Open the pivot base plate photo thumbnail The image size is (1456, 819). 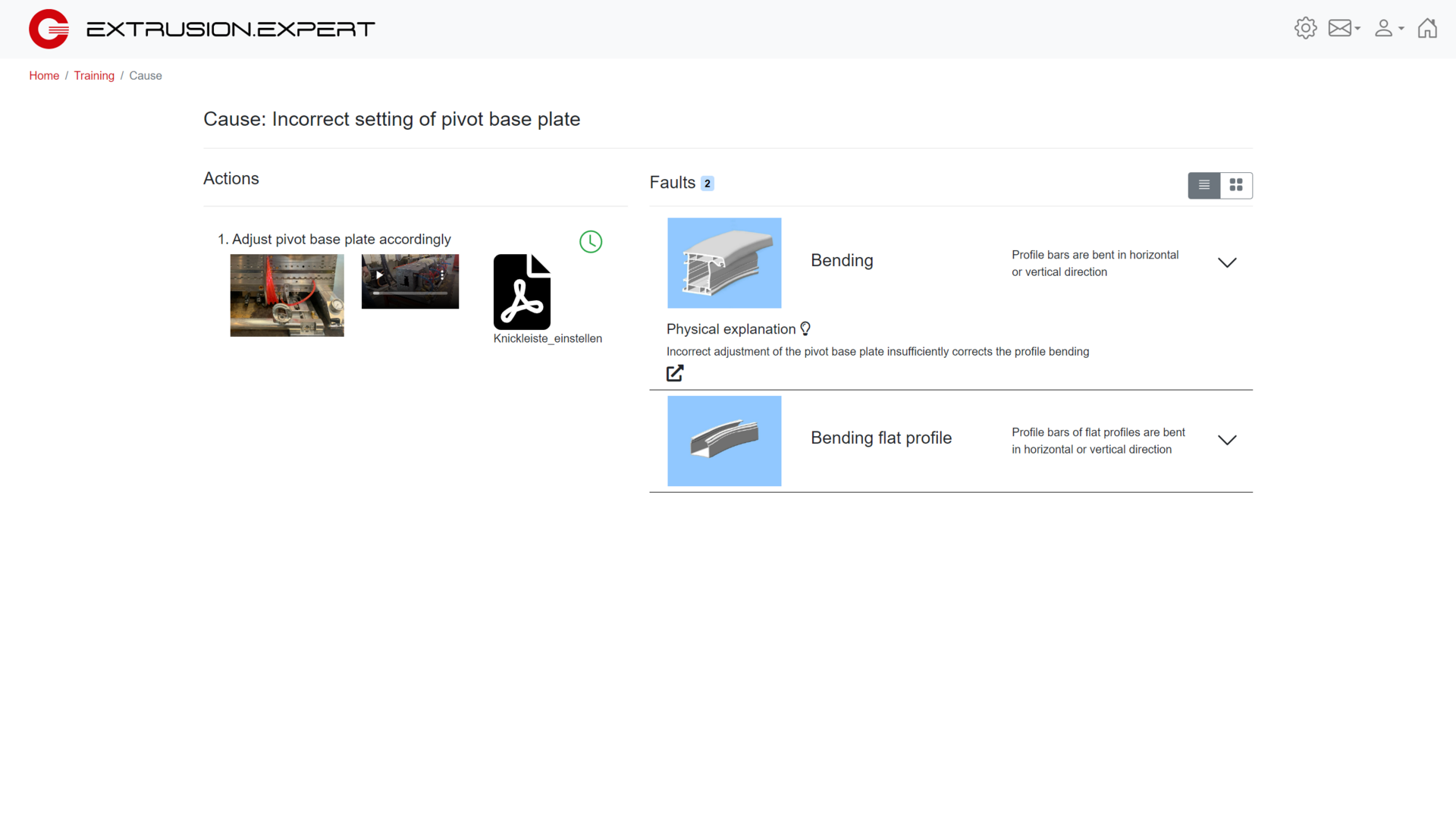coord(287,295)
